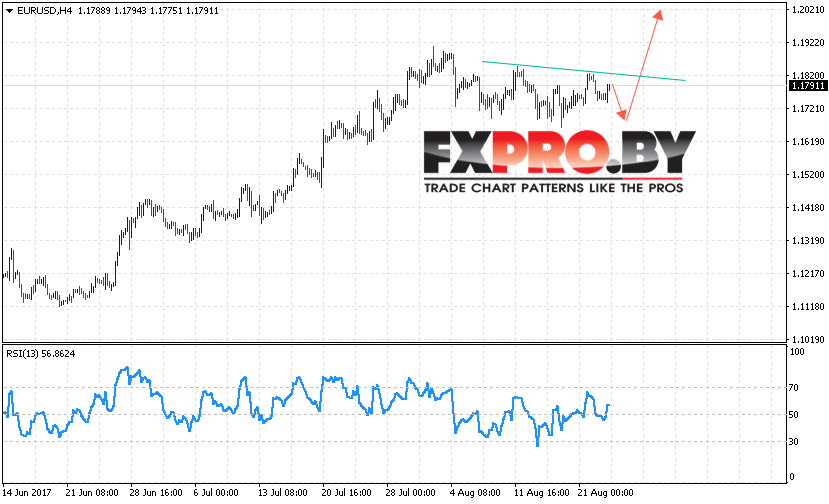Select the EURUSD,H4 chart title text
Screen dimensions: 829x504
point(44,11)
